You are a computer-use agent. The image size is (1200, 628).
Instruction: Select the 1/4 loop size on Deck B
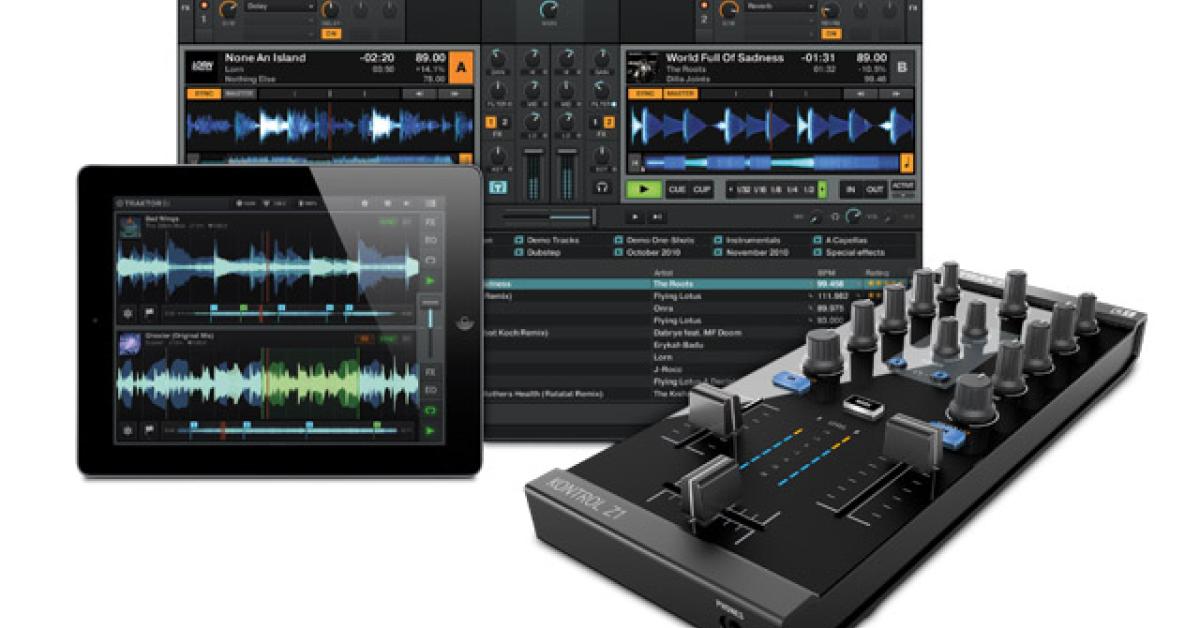(792, 189)
